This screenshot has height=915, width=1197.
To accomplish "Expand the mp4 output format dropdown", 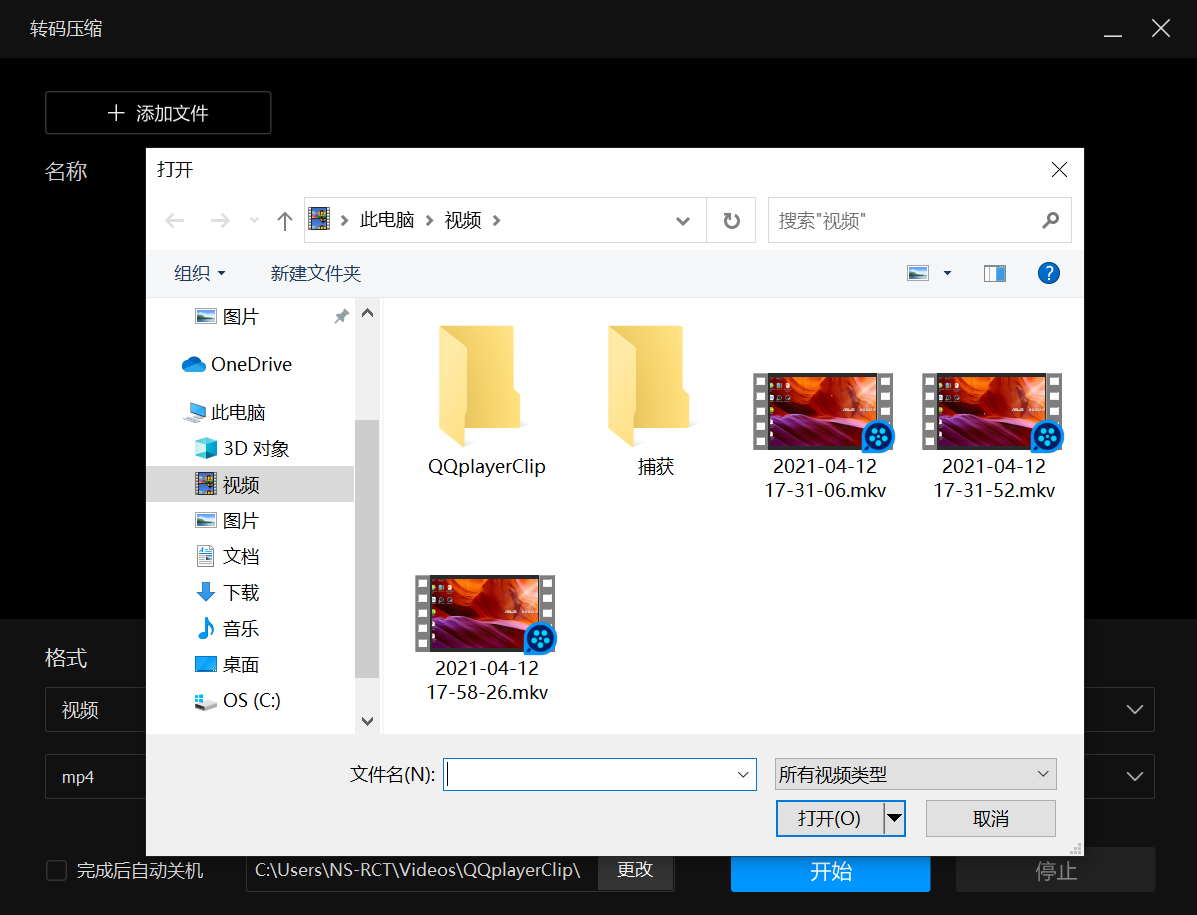I will 1133,776.
